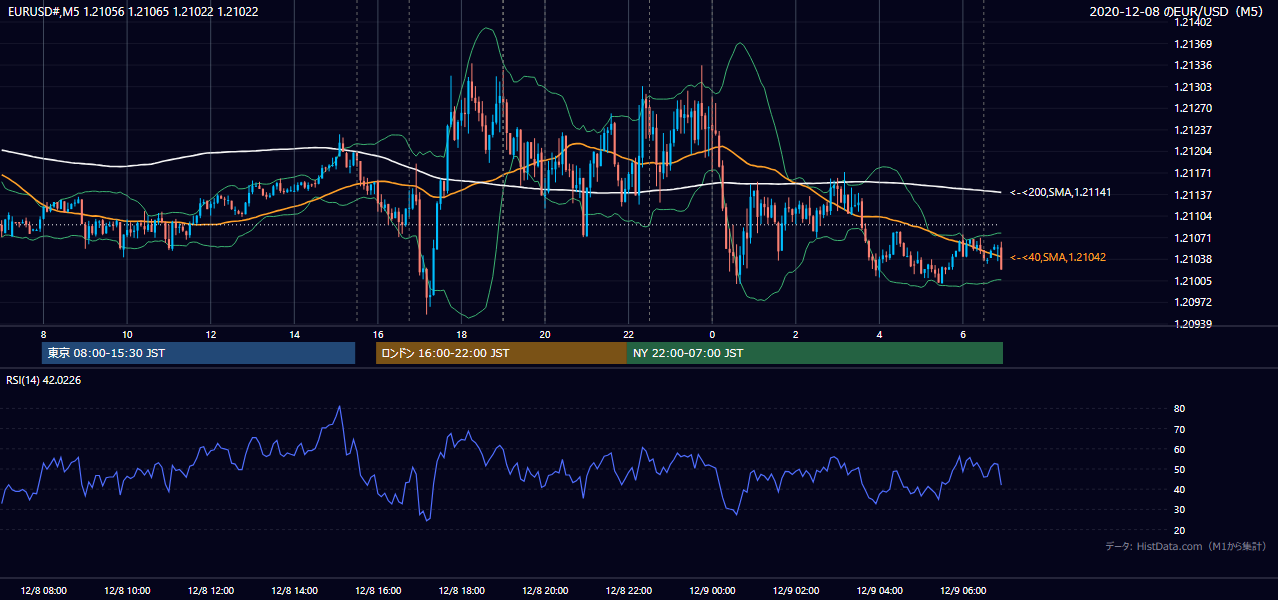Click price axis value 1.21038
The image size is (1278, 600).
pyautogui.click(x=1193, y=259)
